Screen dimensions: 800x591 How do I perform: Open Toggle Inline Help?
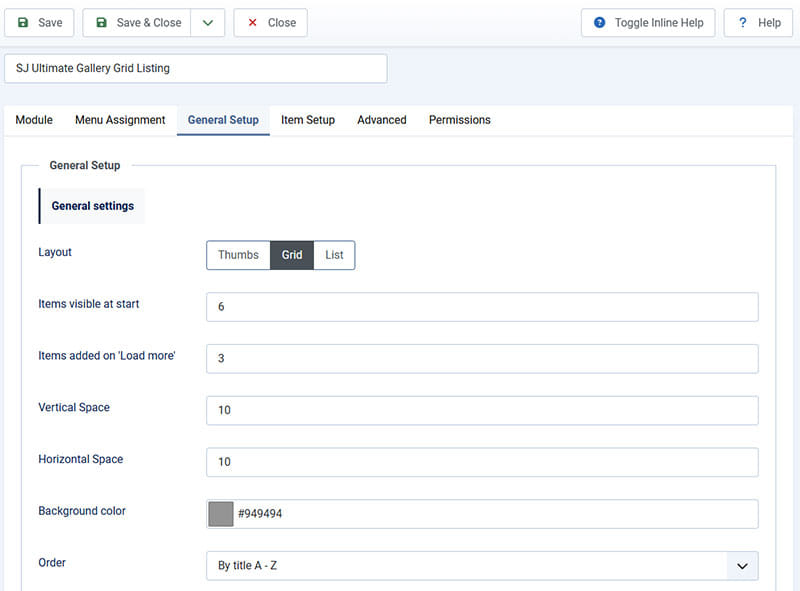click(648, 23)
